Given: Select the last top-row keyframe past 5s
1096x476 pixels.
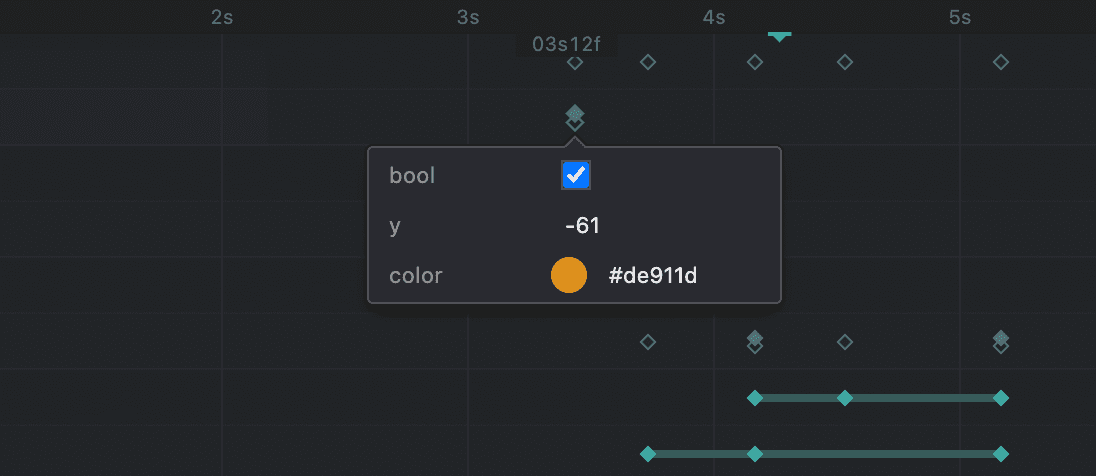Looking at the screenshot, I should click(1001, 62).
